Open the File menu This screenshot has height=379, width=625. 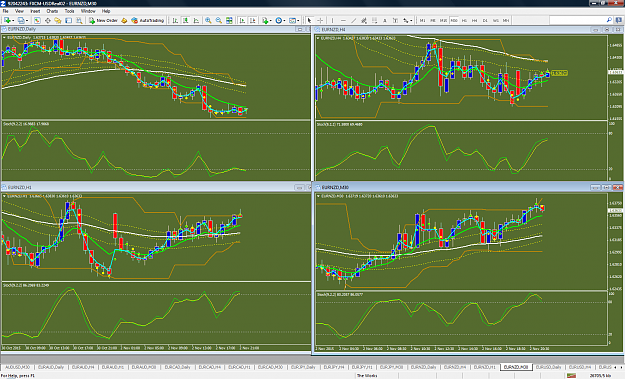[x=6, y=11]
